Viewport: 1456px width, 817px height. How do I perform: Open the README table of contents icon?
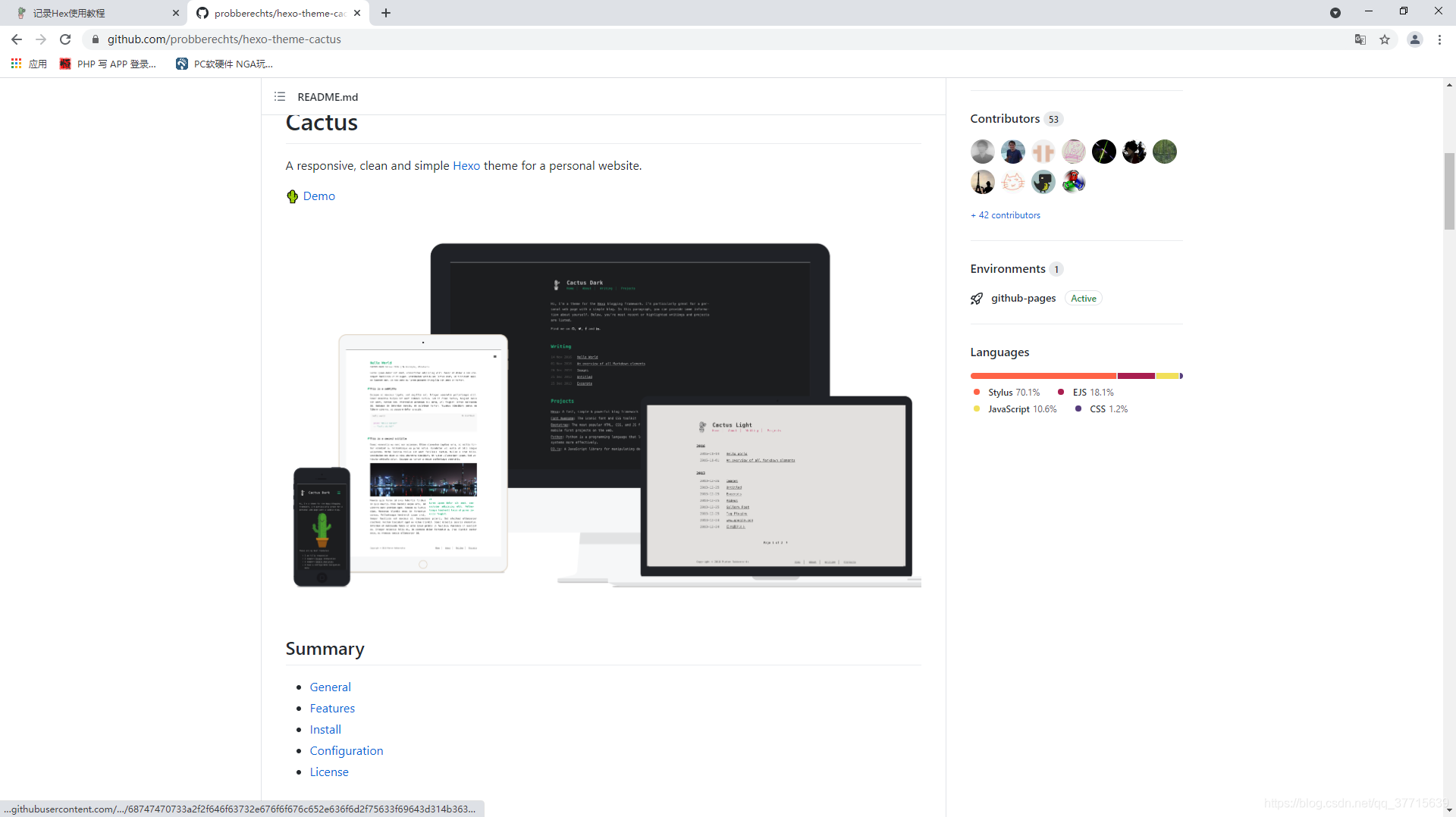click(280, 96)
